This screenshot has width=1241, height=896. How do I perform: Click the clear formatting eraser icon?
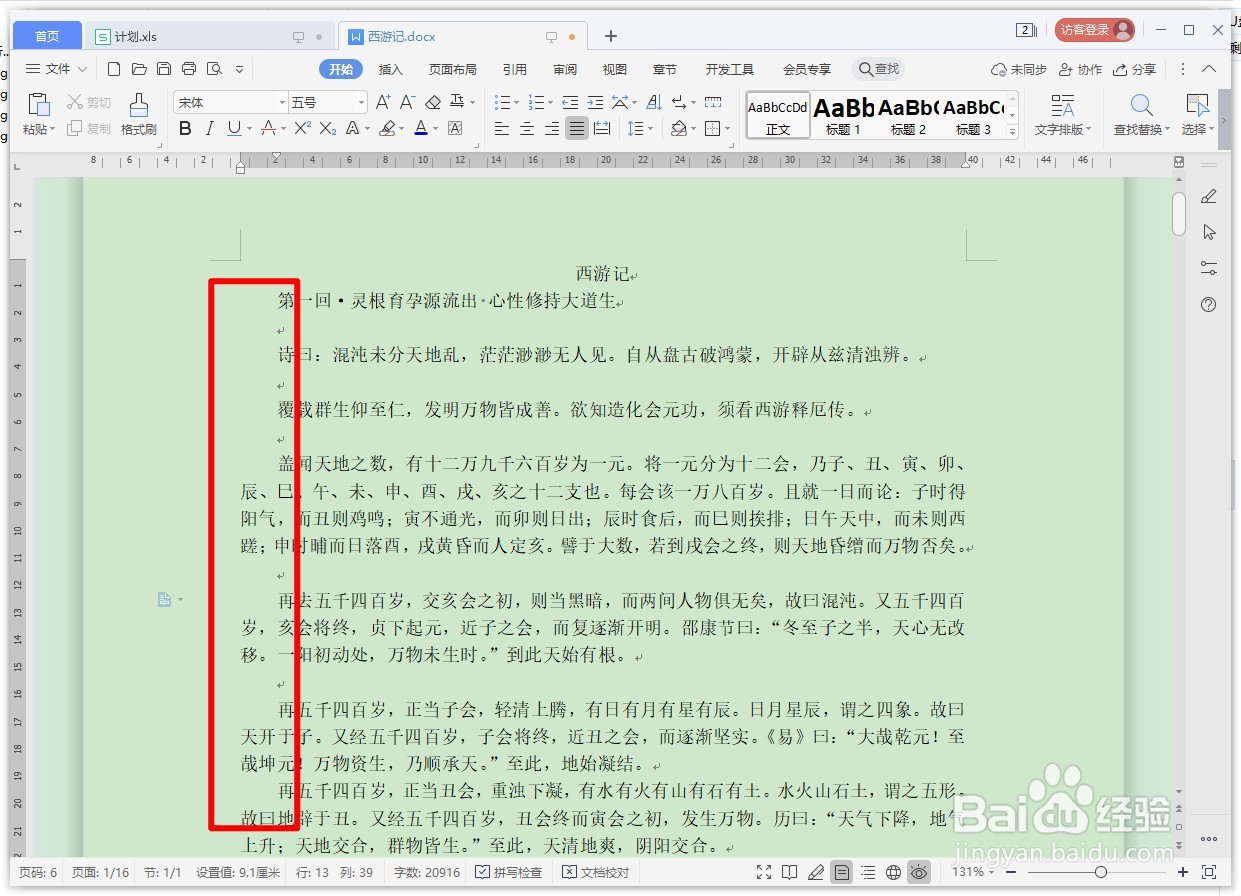pyautogui.click(x=433, y=102)
